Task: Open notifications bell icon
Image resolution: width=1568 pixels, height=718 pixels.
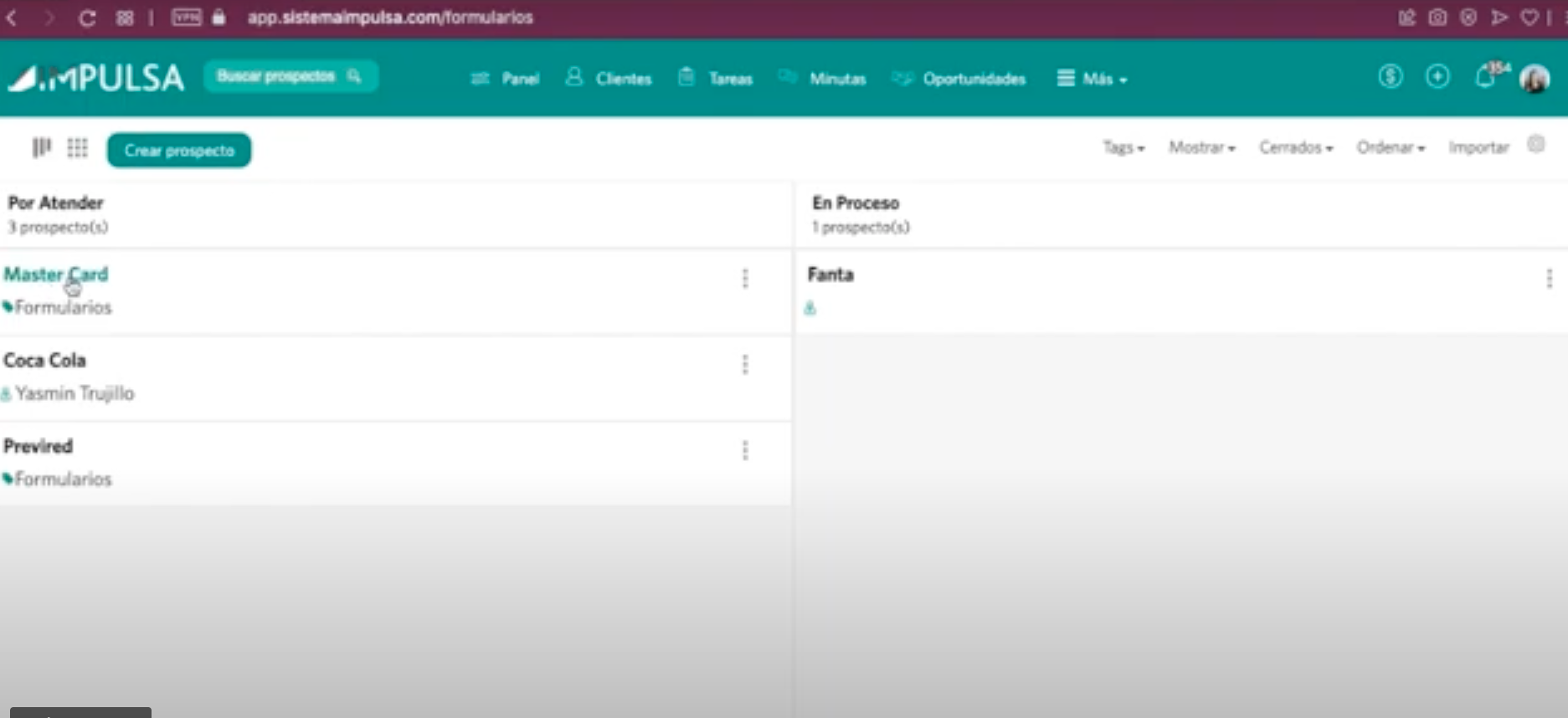Action: [x=1485, y=78]
